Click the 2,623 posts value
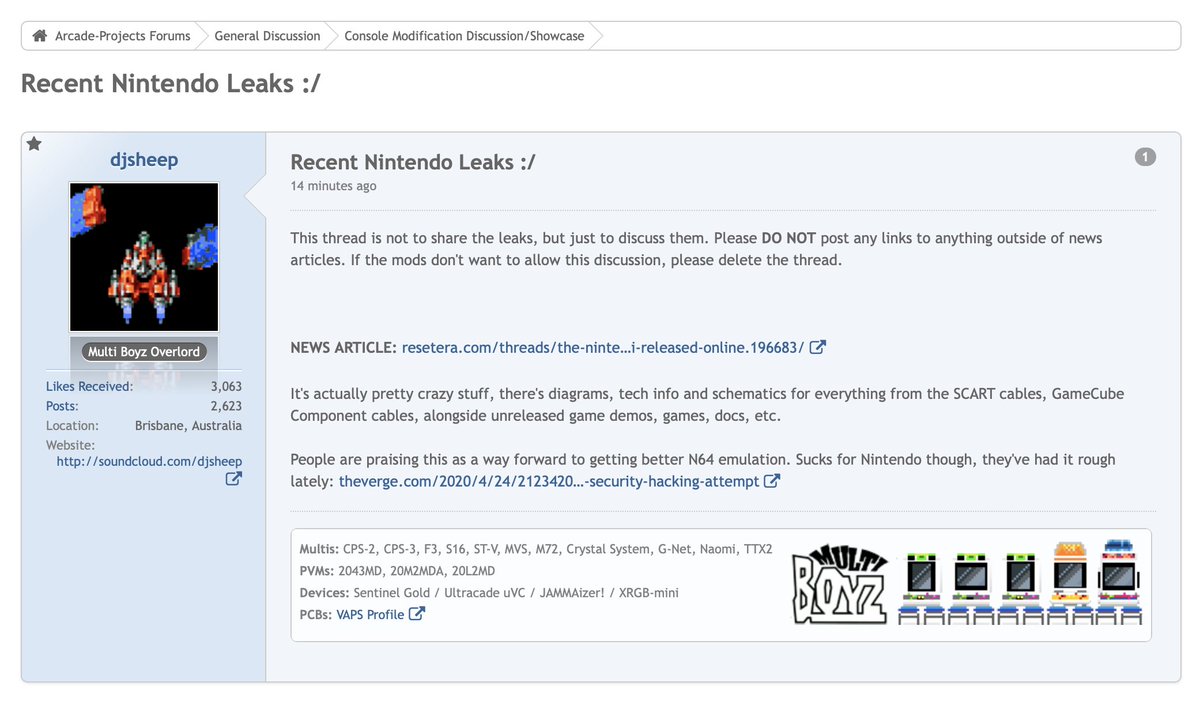Screen dimensions: 1200x701 coord(226,406)
